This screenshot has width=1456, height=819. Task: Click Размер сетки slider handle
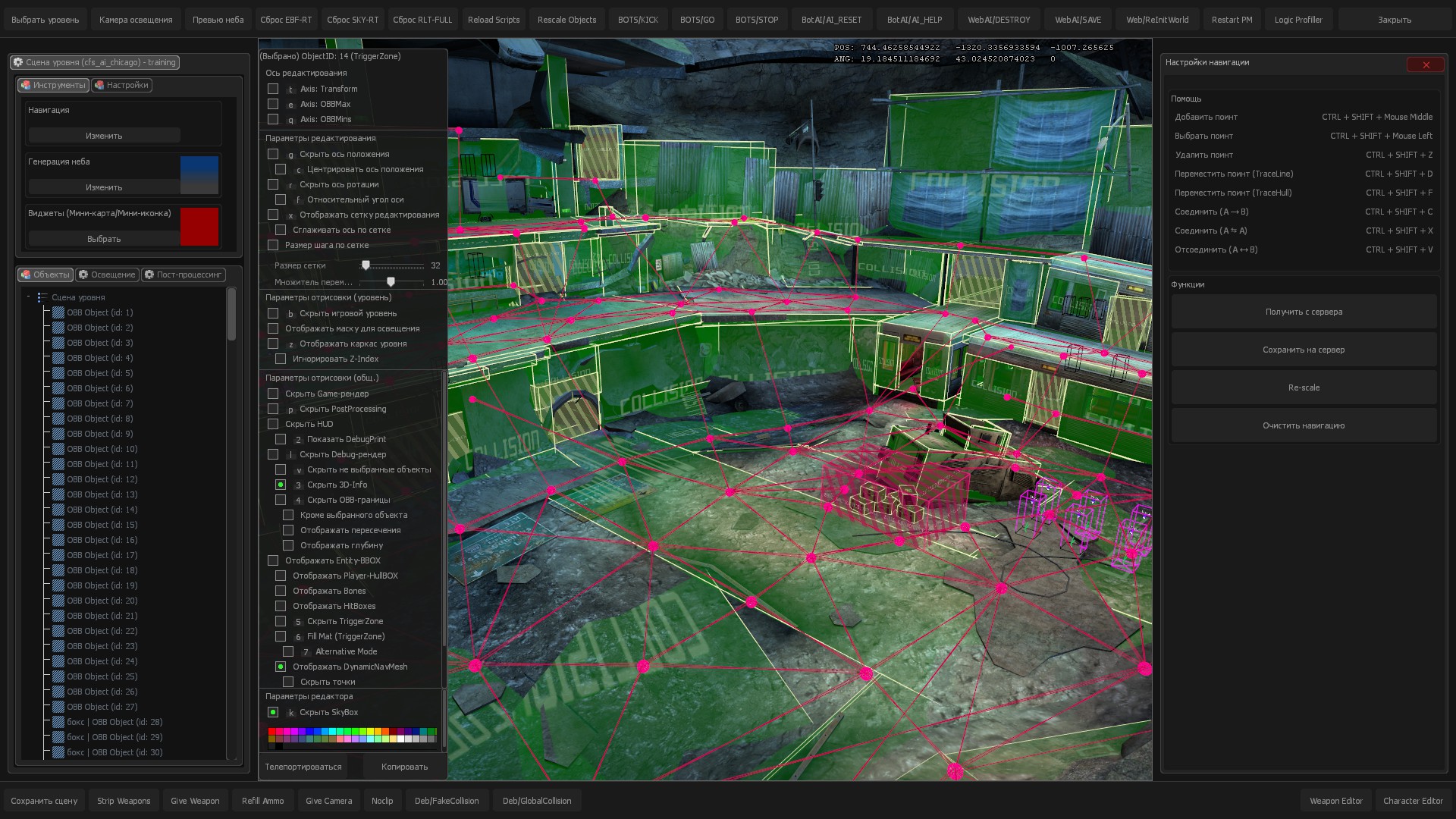[x=366, y=265]
